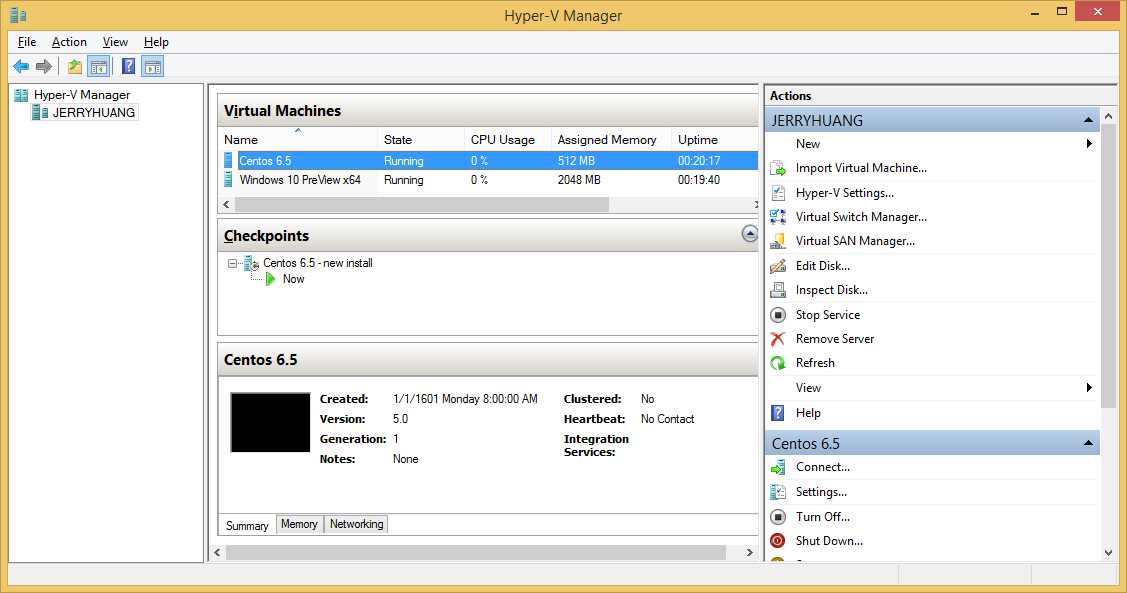Click scroll-down arrow of Actions pane
The height and width of the screenshot is (593, 1127).
point(1108,553)
